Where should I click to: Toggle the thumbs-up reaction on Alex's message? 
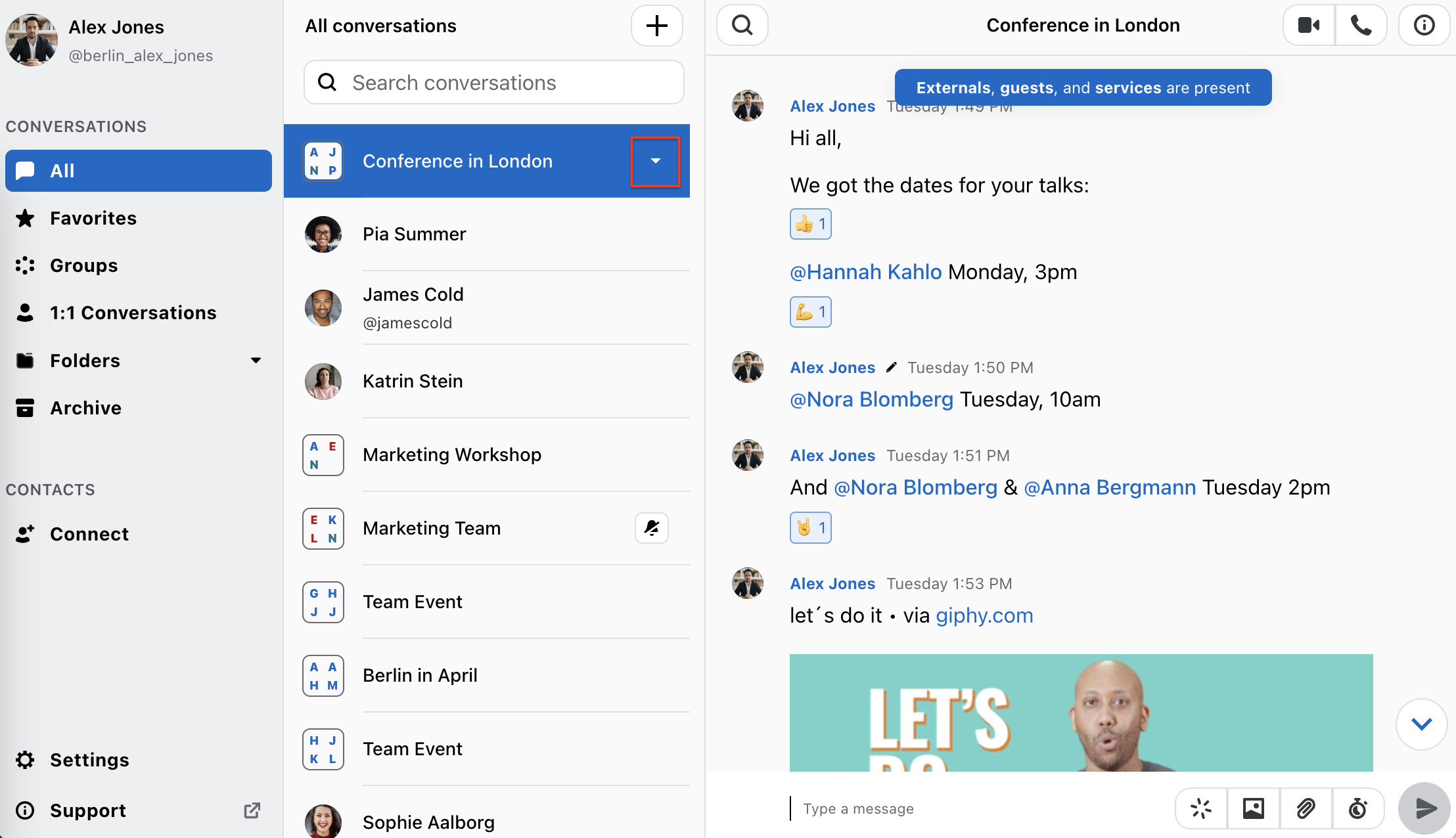810,223
